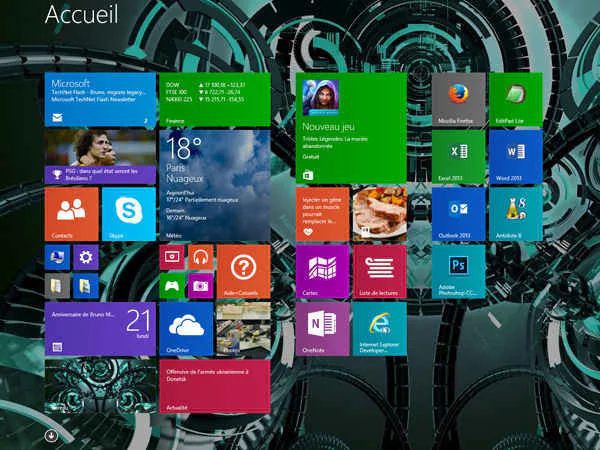Open the Health article orange tile
The image size is (600, 450).
pos(323,214)
